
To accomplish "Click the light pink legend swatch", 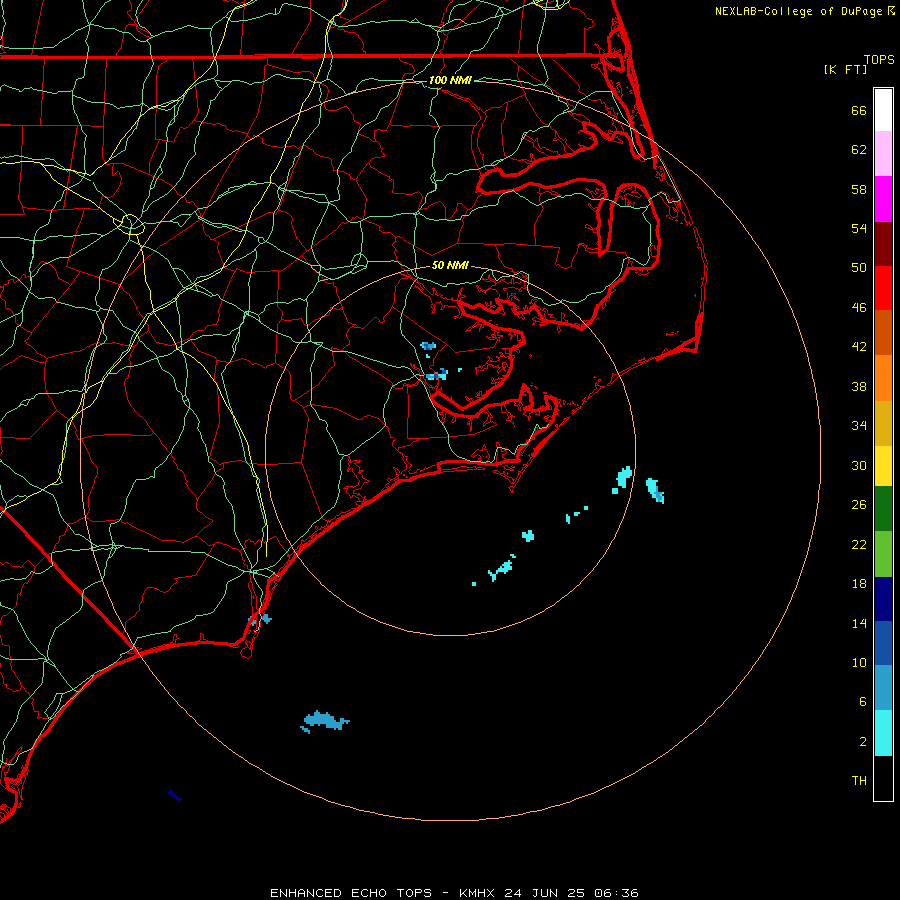I will (x=883, y=153).
